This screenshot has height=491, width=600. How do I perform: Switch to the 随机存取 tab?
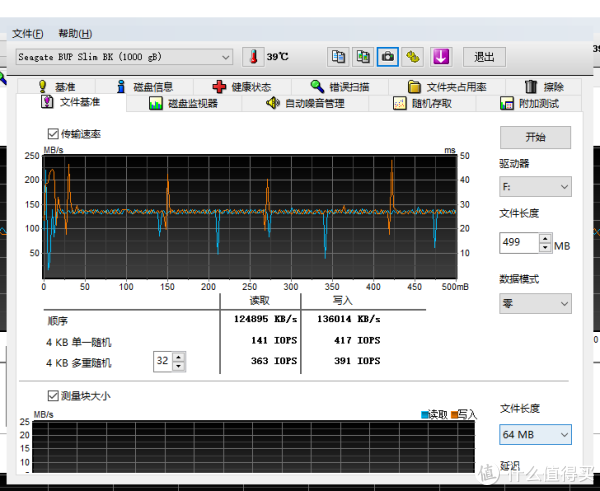click(422, 103)
